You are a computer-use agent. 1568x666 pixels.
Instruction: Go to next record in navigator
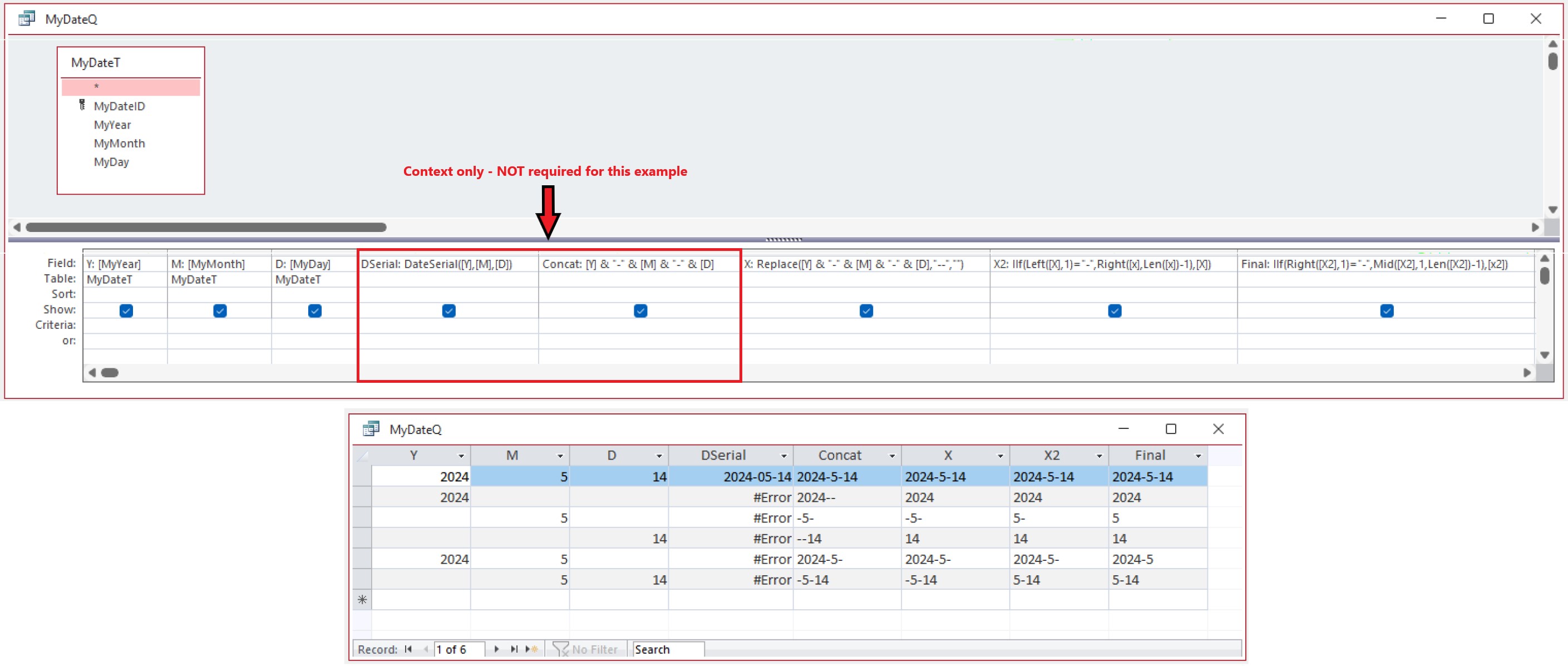pos(497,649)
